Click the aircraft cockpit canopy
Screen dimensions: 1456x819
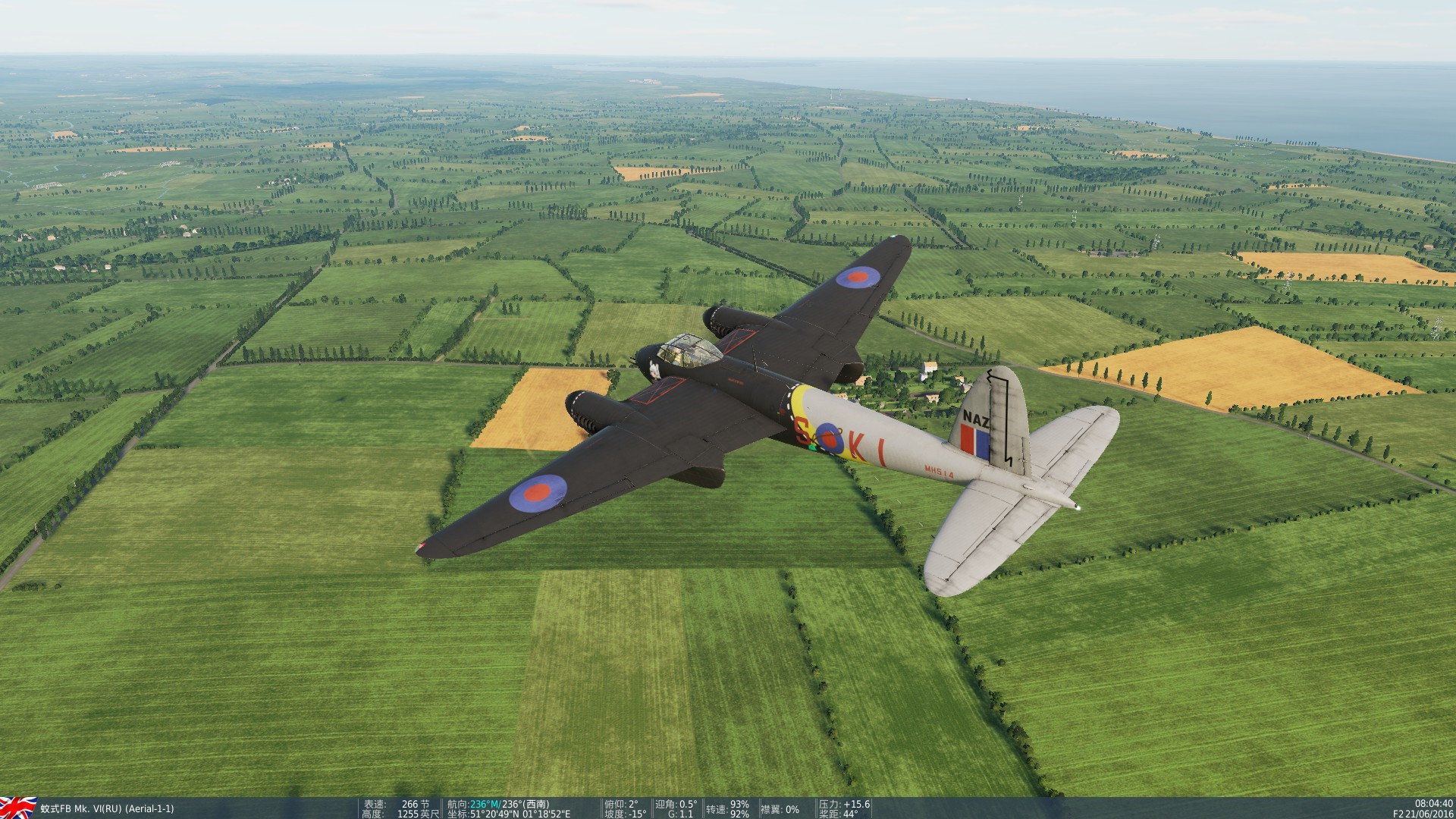[x=689, y=351]
